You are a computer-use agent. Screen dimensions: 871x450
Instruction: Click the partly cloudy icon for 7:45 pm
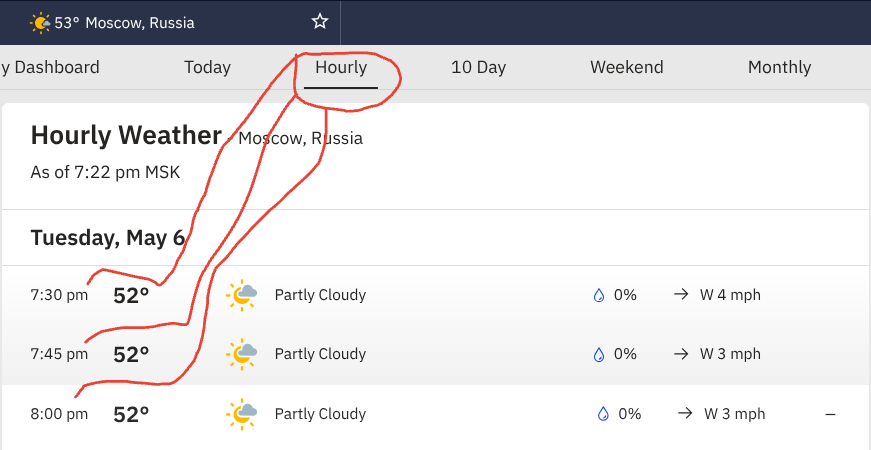coord(242,354)
